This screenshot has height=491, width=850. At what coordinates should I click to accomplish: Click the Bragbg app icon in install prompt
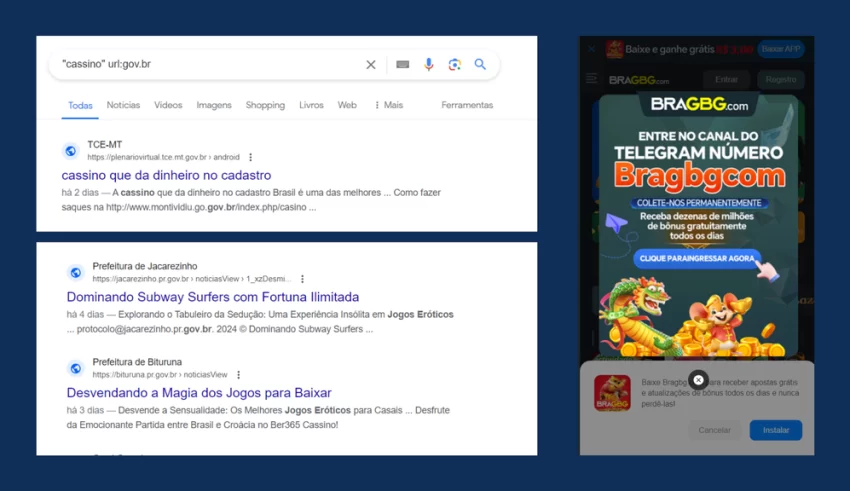[x=612, y=393]
